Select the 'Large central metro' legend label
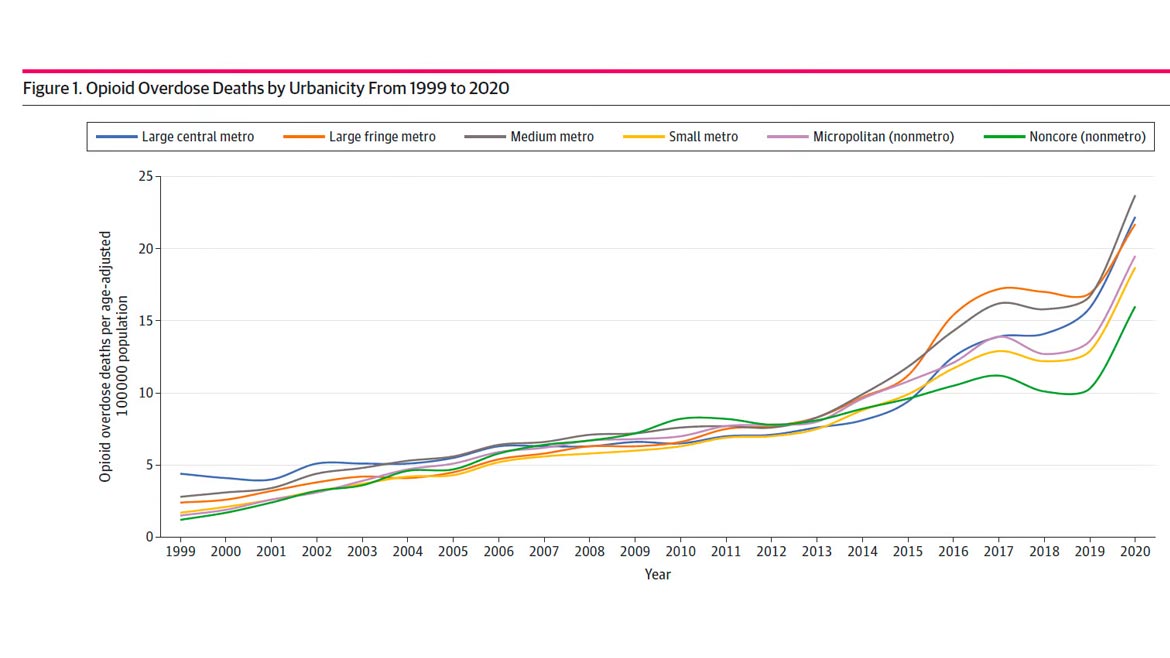 click(198, 137)
